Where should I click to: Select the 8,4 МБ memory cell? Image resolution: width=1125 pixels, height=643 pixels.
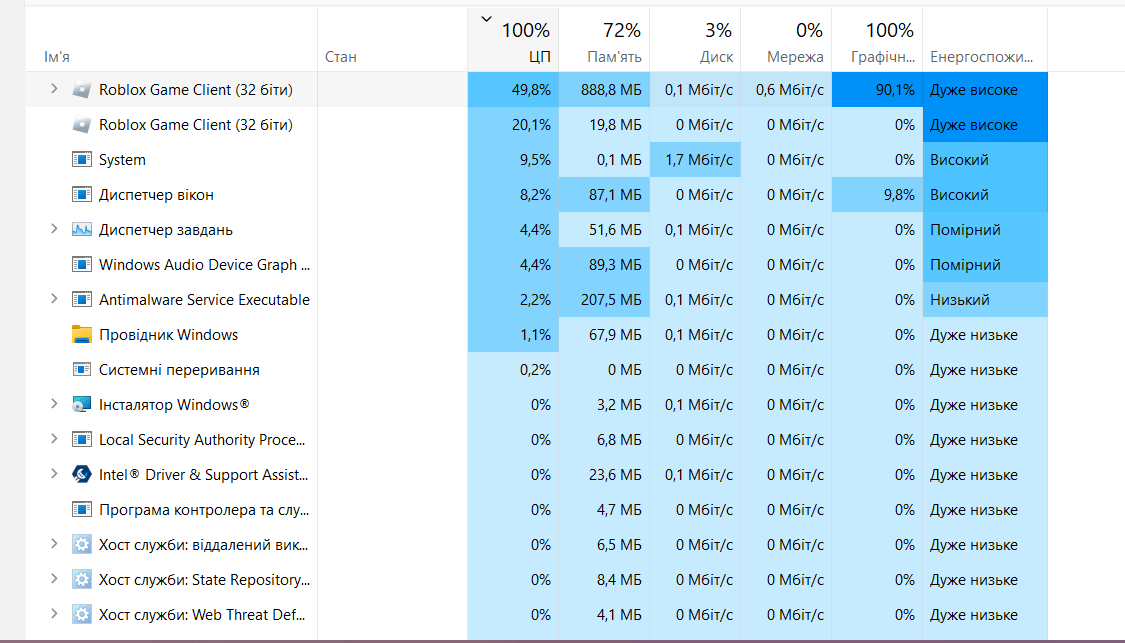tap(604, 580)
